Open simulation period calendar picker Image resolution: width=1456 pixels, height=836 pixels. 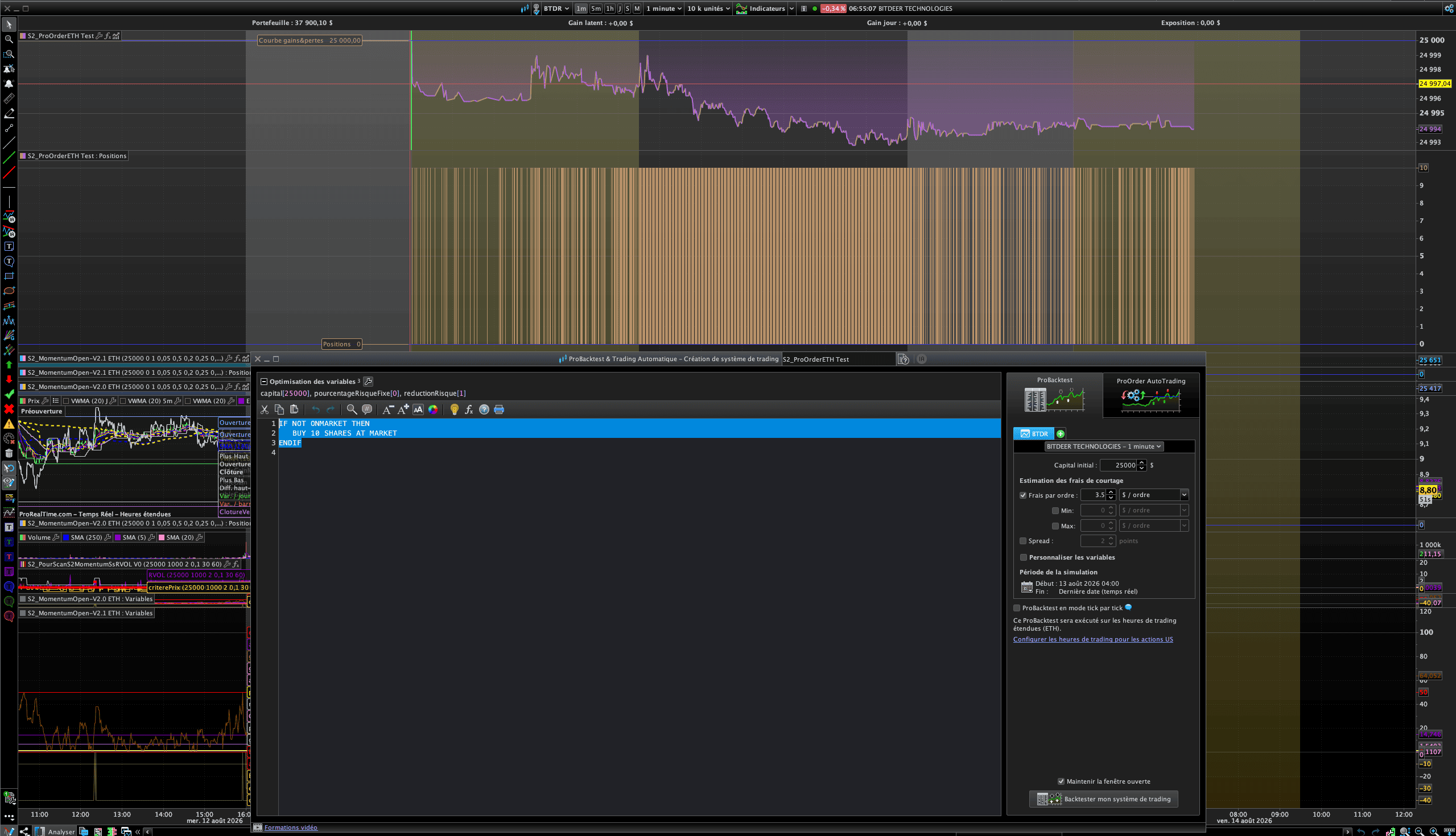1026,587
